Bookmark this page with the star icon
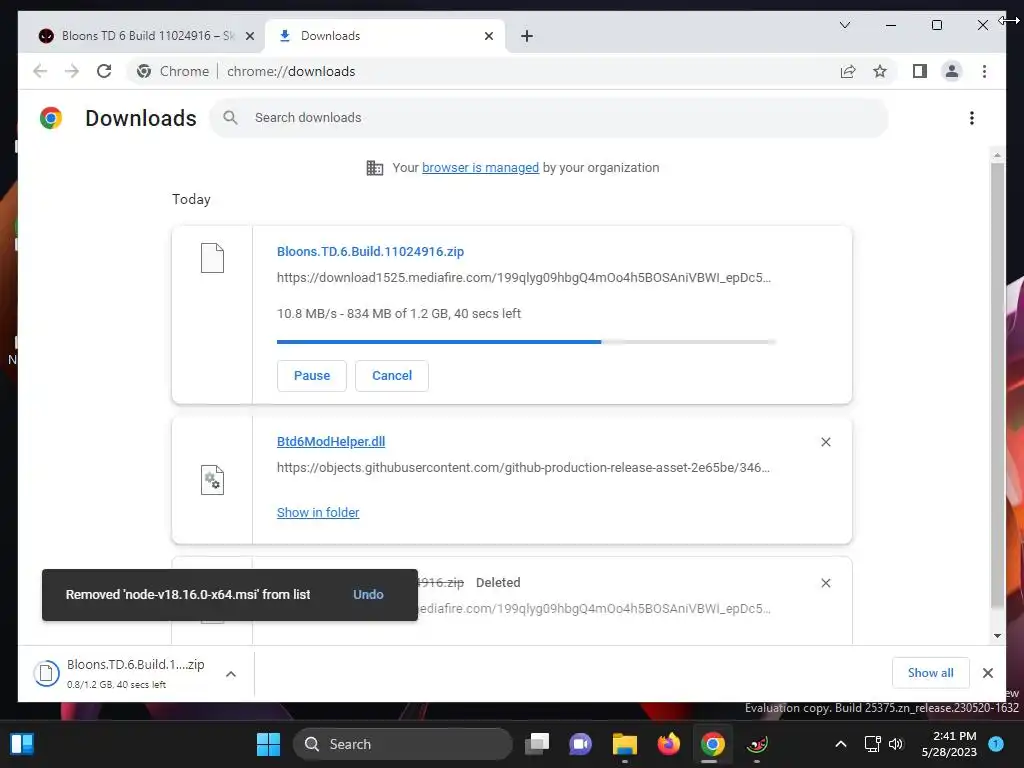1024x768 pixels. coord(880,71)
